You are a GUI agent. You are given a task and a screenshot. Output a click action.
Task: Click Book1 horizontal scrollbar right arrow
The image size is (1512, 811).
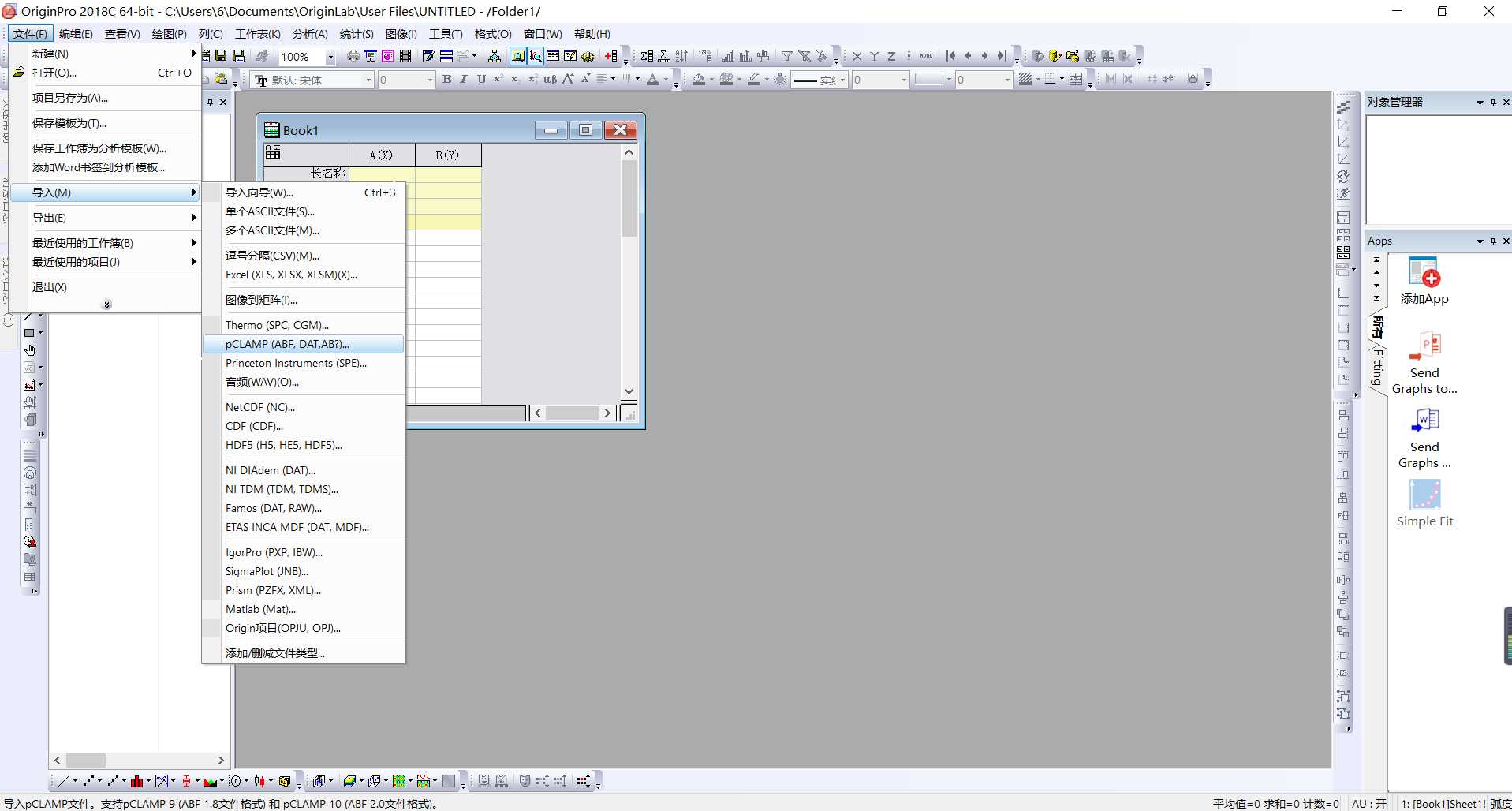(x=607, y=413)
